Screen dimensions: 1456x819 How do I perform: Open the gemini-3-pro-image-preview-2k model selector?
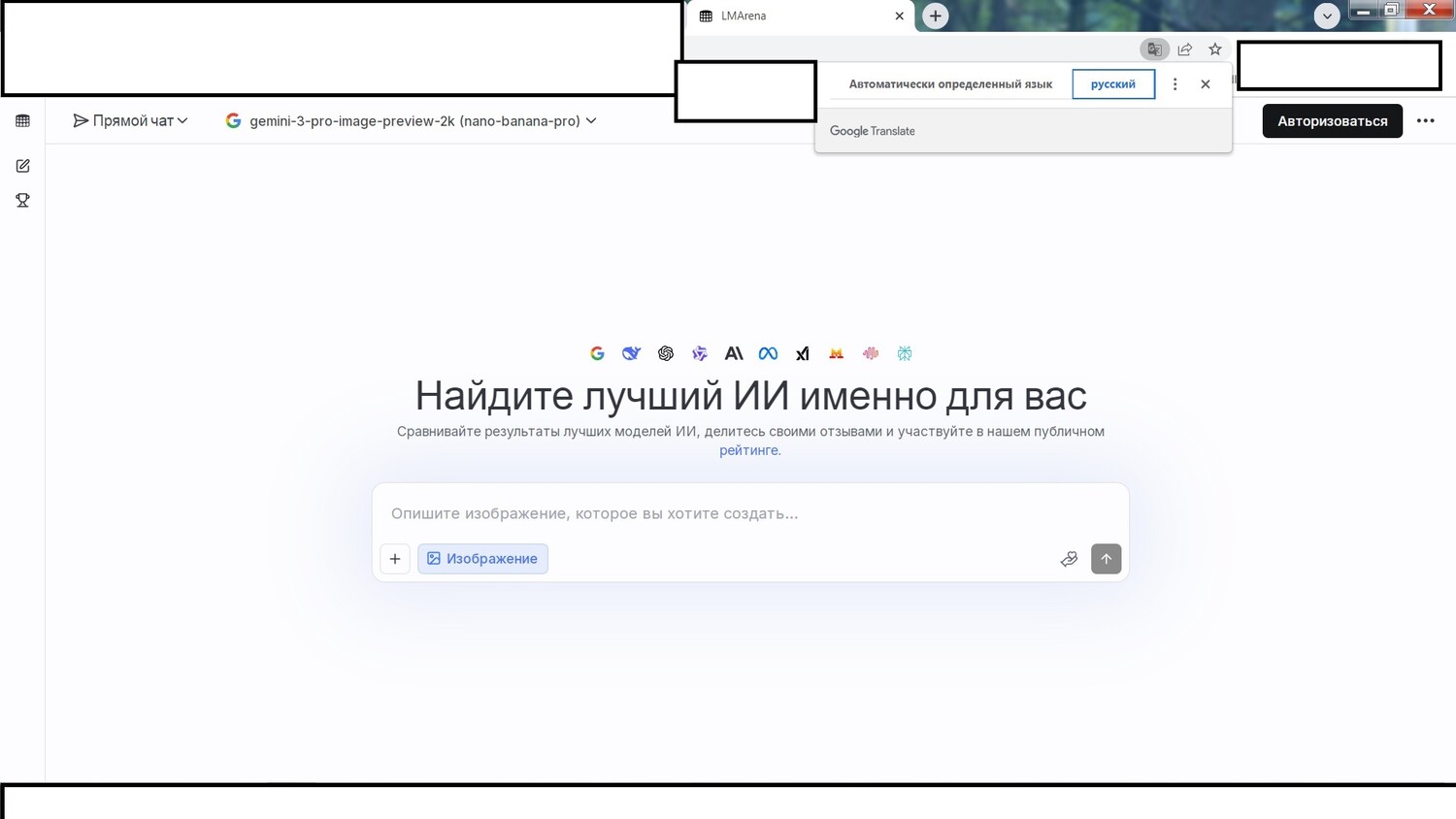tap(412, 121)
